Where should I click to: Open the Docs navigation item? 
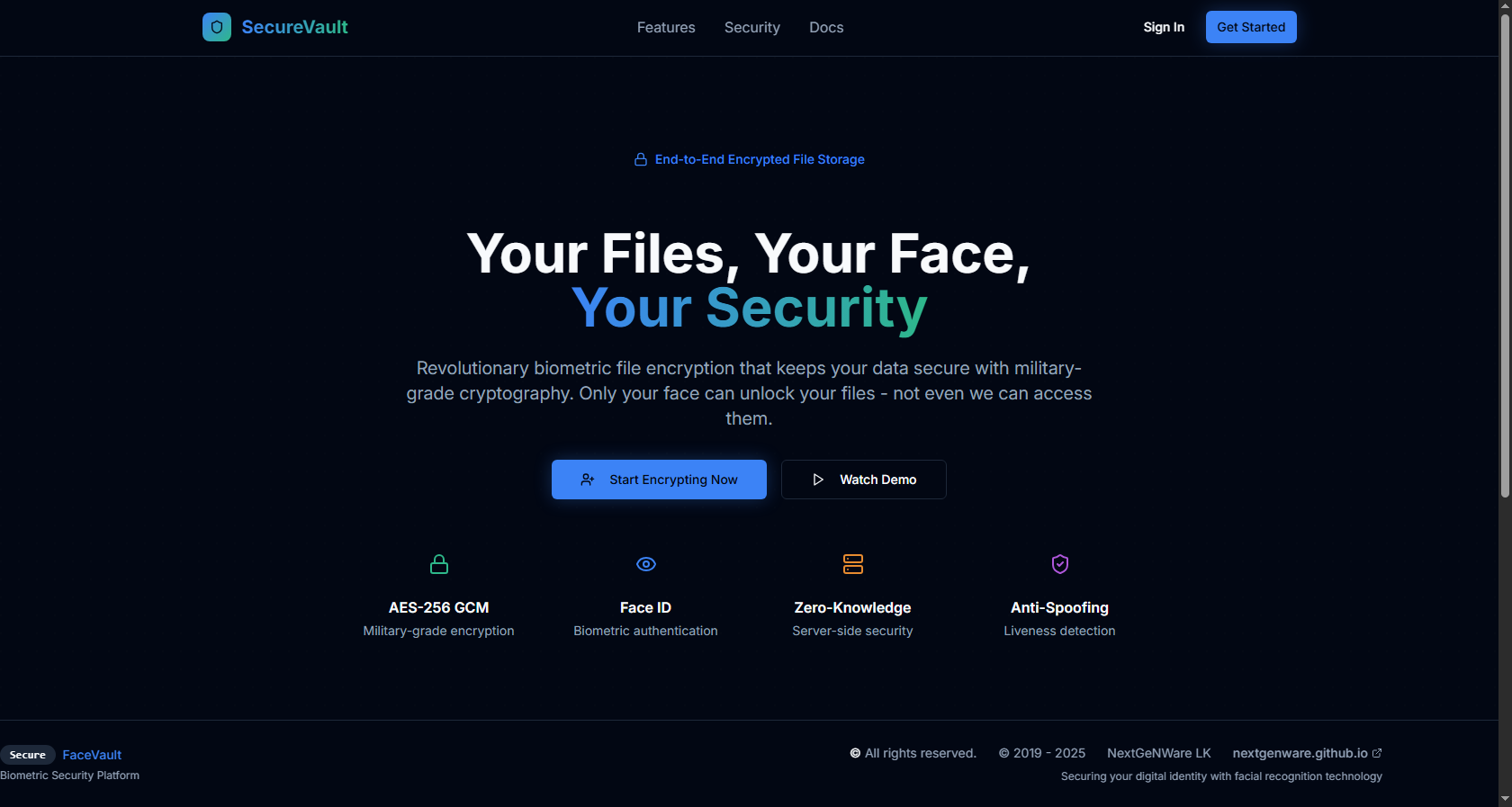pos(826,28)
